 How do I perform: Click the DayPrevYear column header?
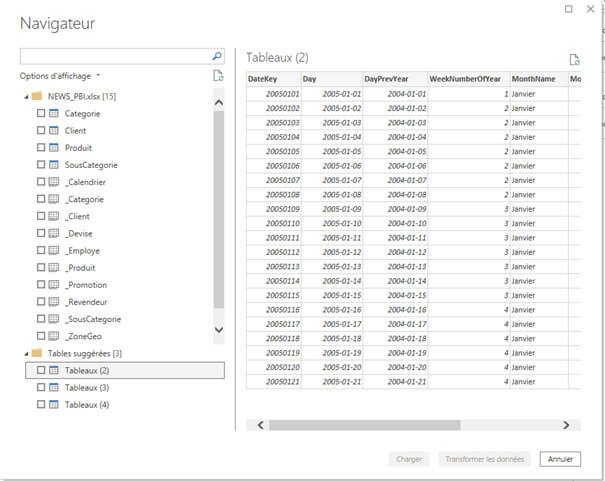click(x=395, y=79)
